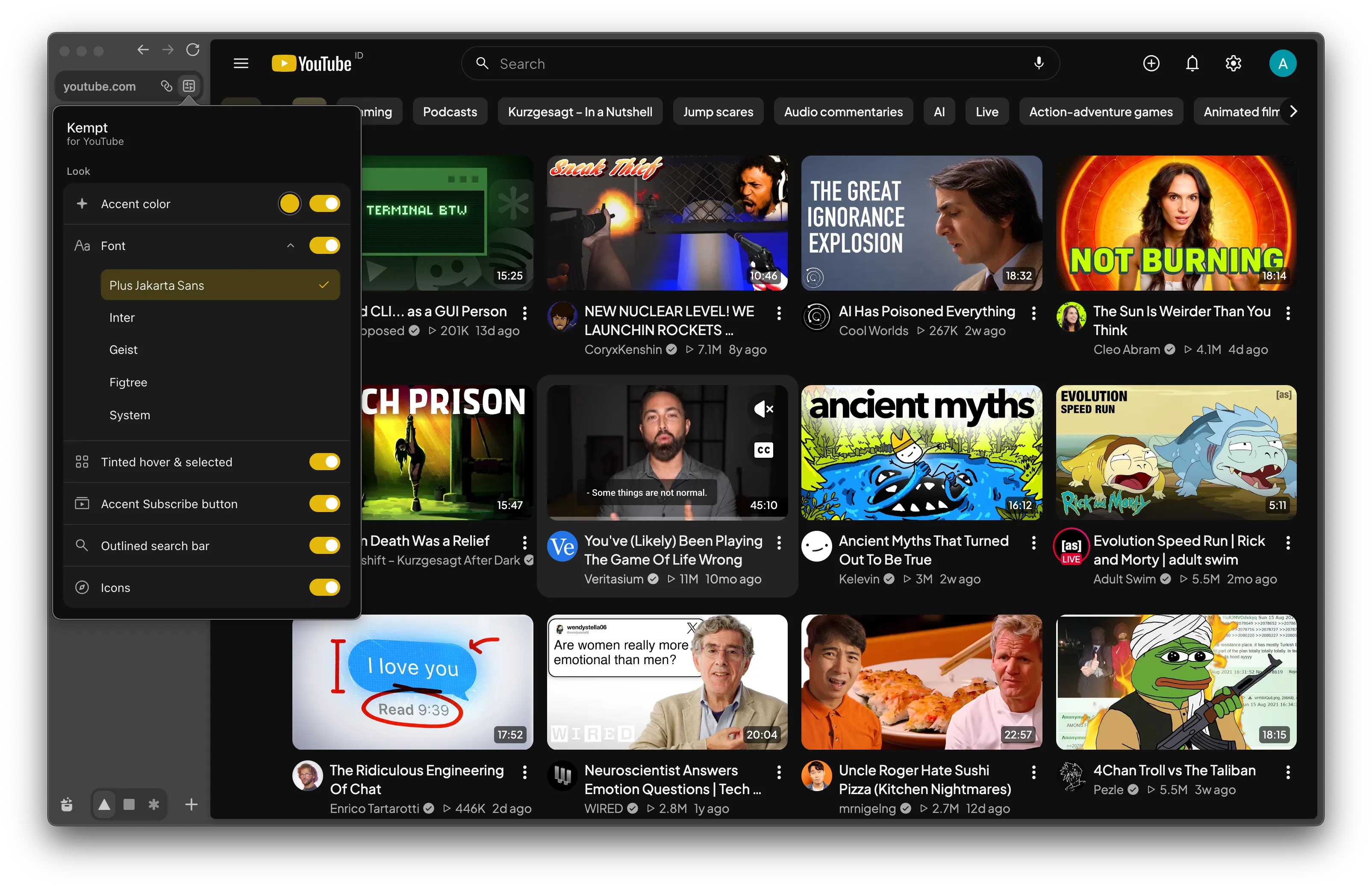
Task: Open the notifications bell
Action: tap(1192, 63)
